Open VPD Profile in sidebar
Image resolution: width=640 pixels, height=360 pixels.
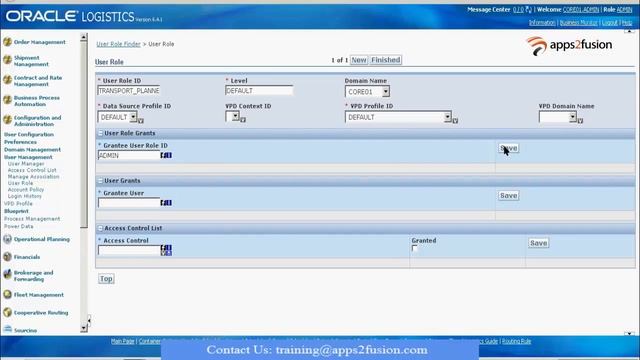coord(18,204)
